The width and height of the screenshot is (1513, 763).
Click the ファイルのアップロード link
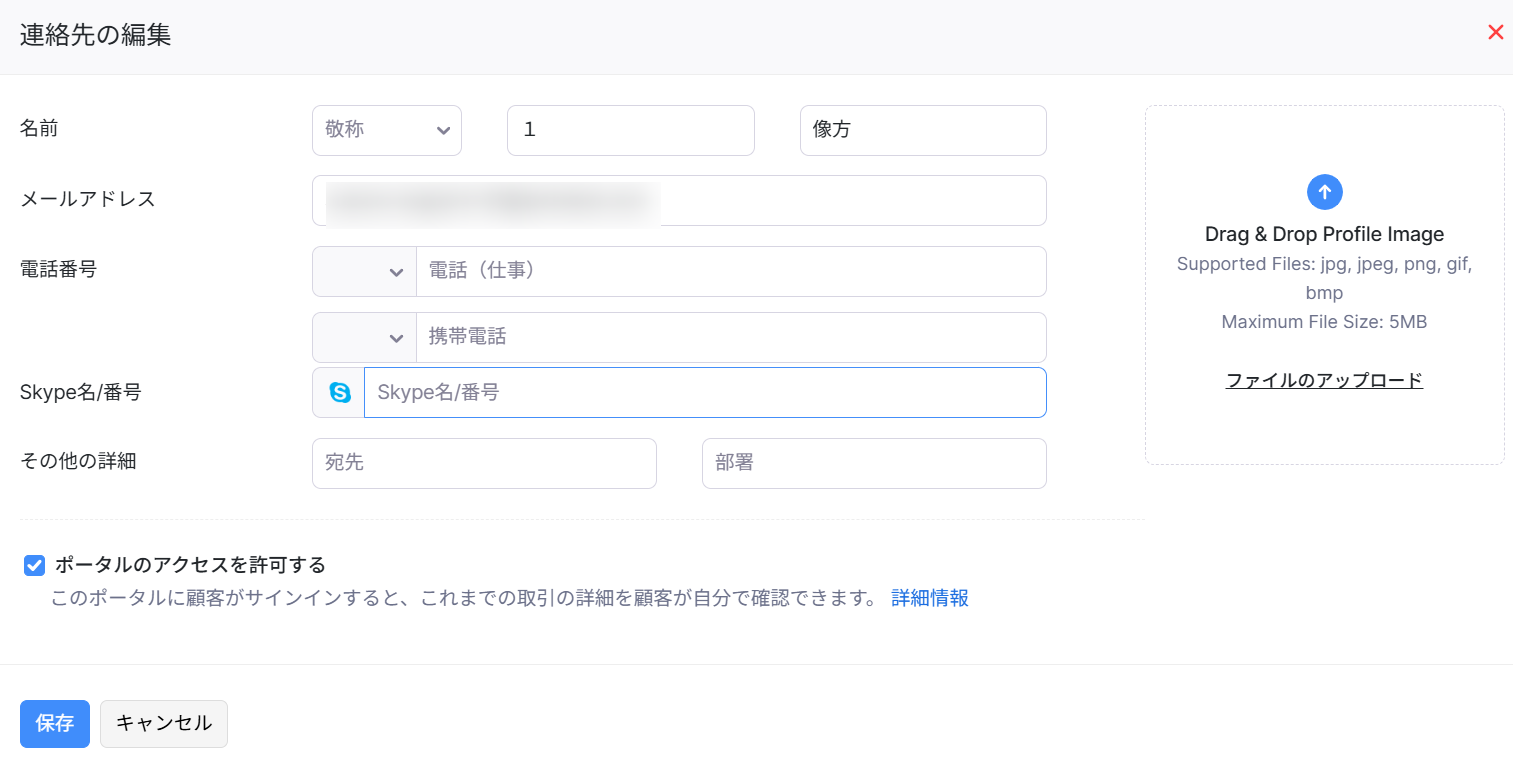click(1324, 380)
